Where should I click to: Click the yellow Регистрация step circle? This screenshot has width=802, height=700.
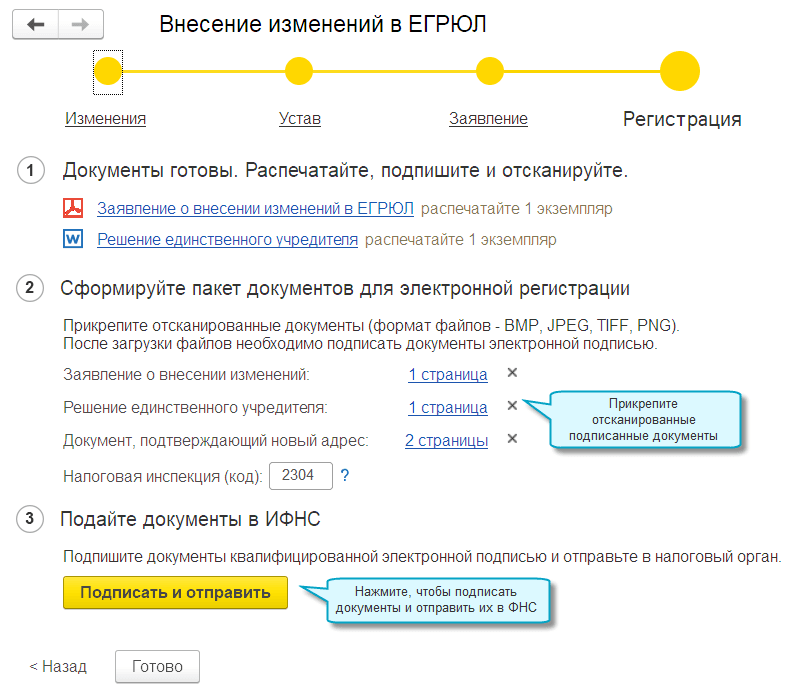point(680,71)
